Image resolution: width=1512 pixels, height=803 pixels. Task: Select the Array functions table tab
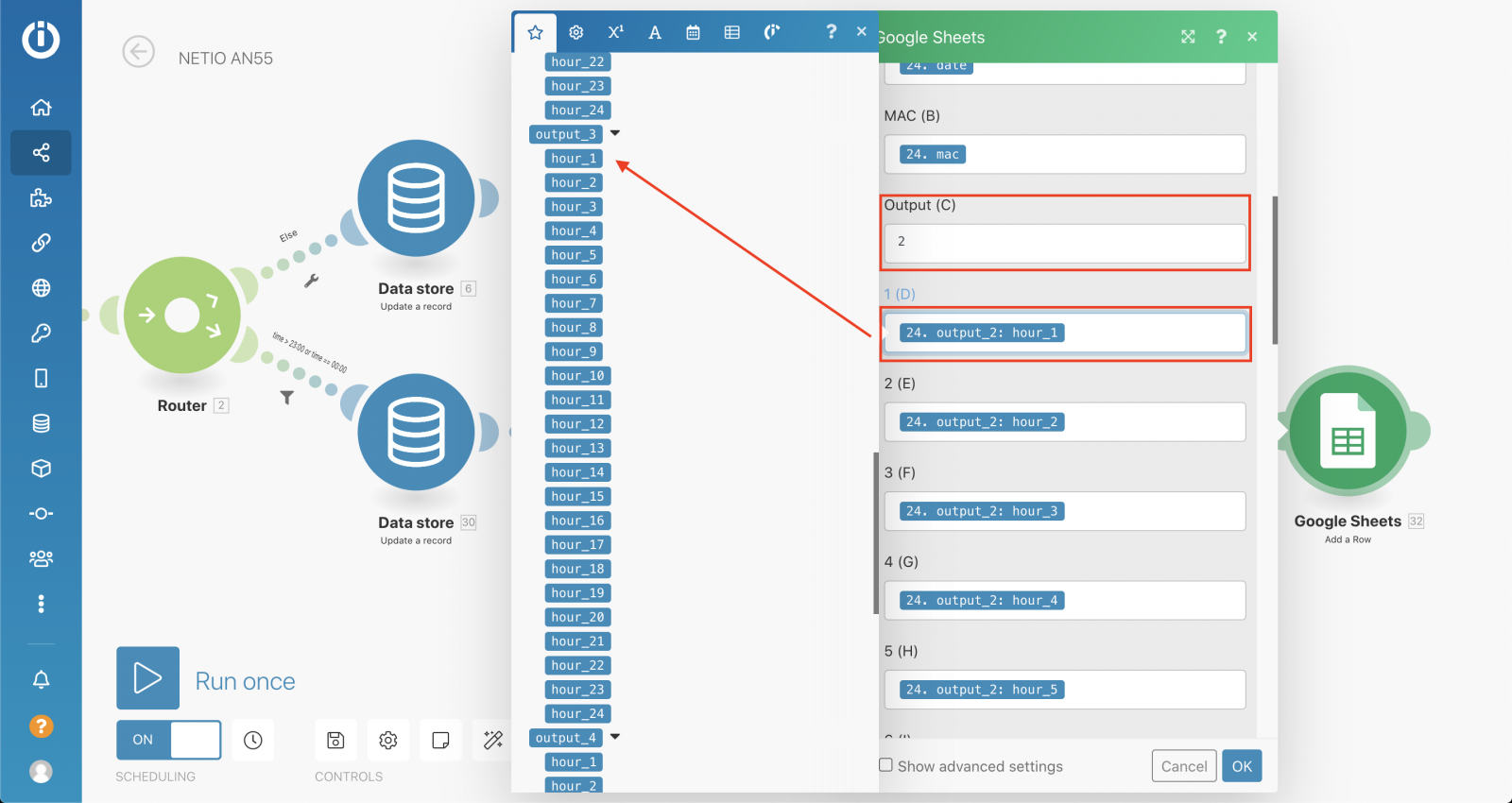pos(731,32)
